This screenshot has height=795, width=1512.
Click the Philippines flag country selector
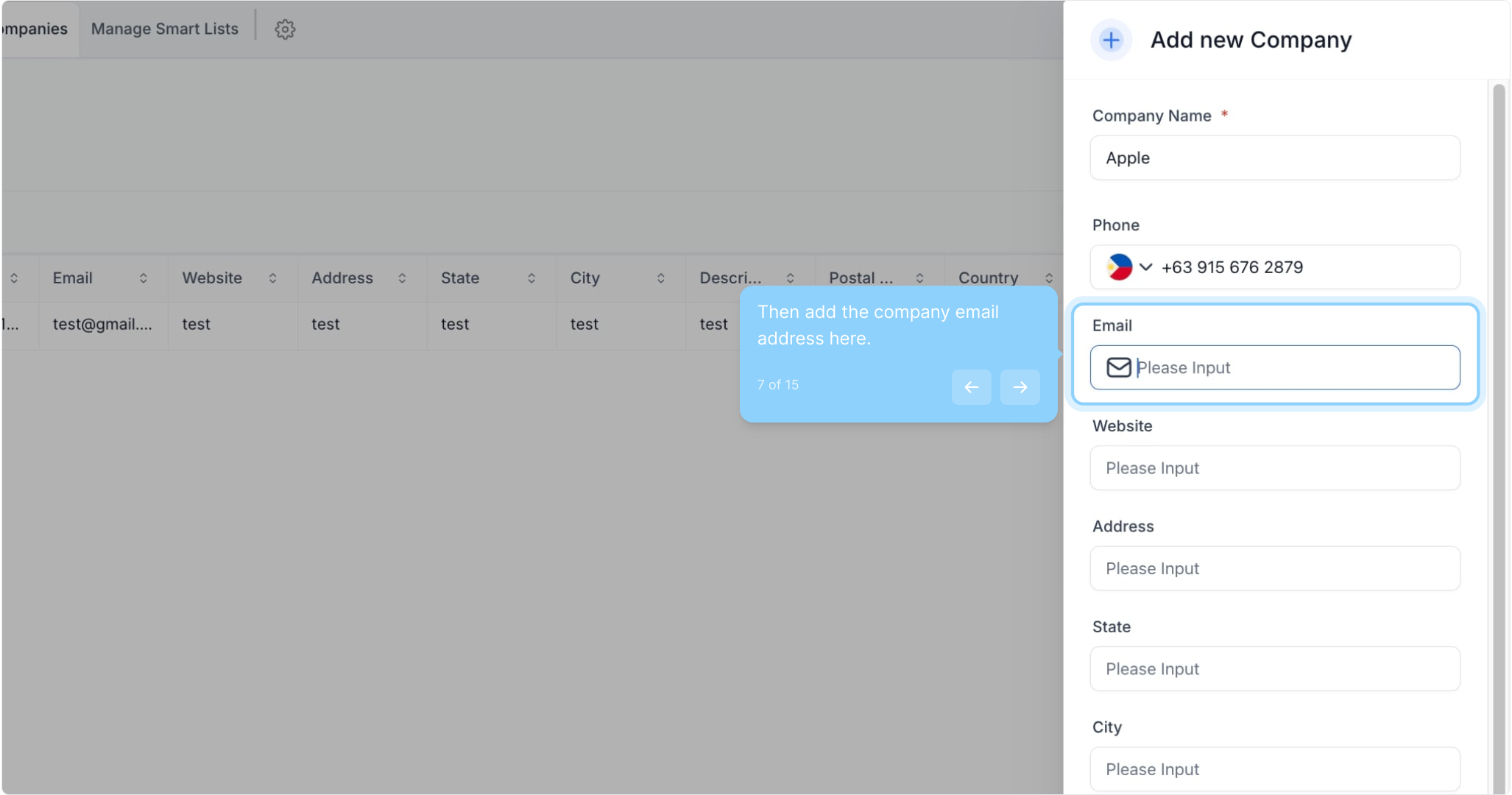pyautogui.click(x=1119, y=266)
